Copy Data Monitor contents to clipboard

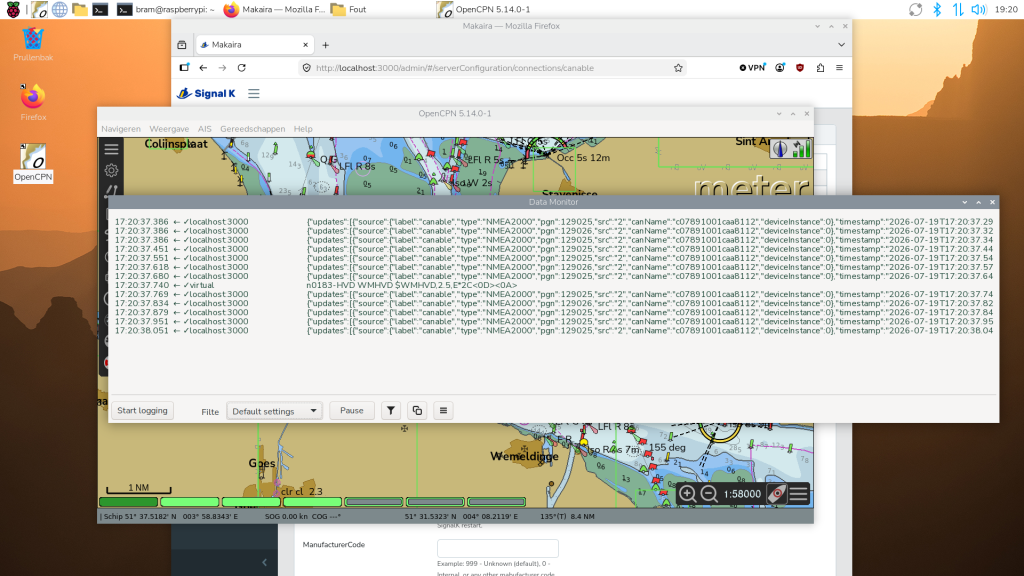(x=417, y=411)
